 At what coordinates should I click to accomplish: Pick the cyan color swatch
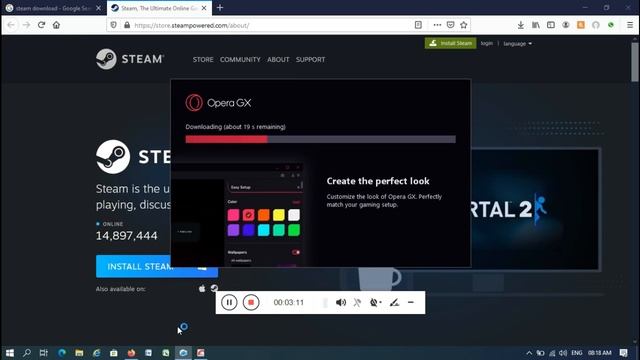tap(264, 230)
